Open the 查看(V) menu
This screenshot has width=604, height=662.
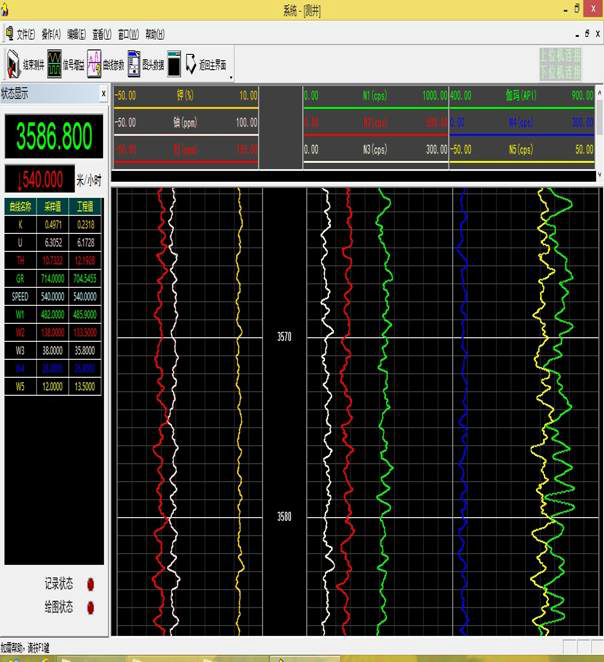(x=102, y=33)
